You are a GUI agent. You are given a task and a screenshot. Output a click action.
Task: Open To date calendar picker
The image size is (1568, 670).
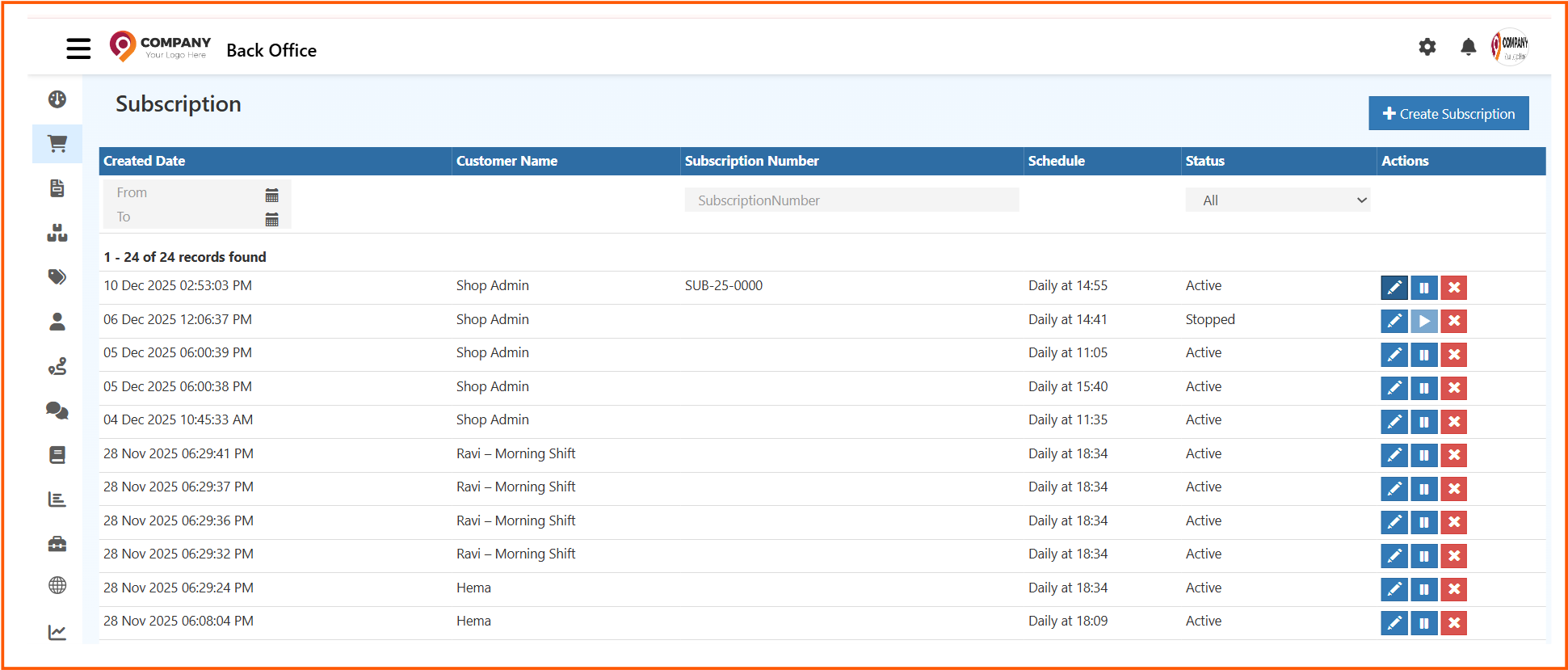pos(272,219)
